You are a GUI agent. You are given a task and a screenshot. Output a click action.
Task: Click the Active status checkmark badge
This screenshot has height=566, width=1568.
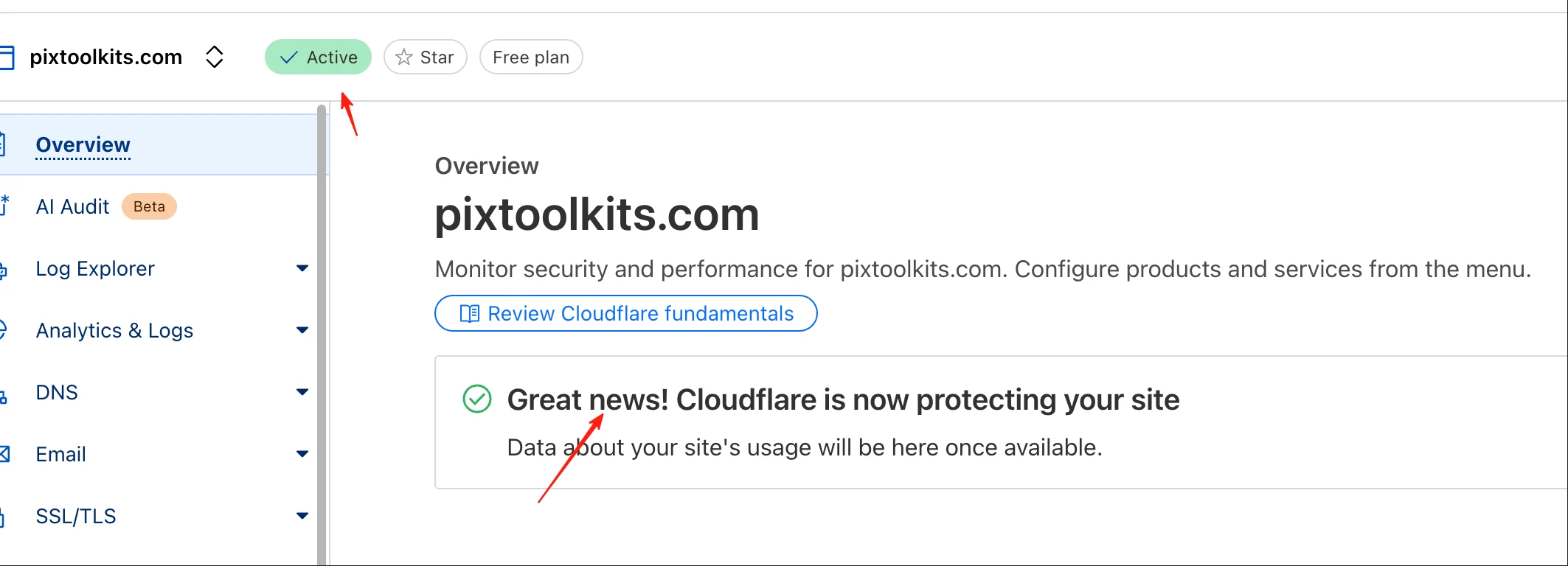318,57
